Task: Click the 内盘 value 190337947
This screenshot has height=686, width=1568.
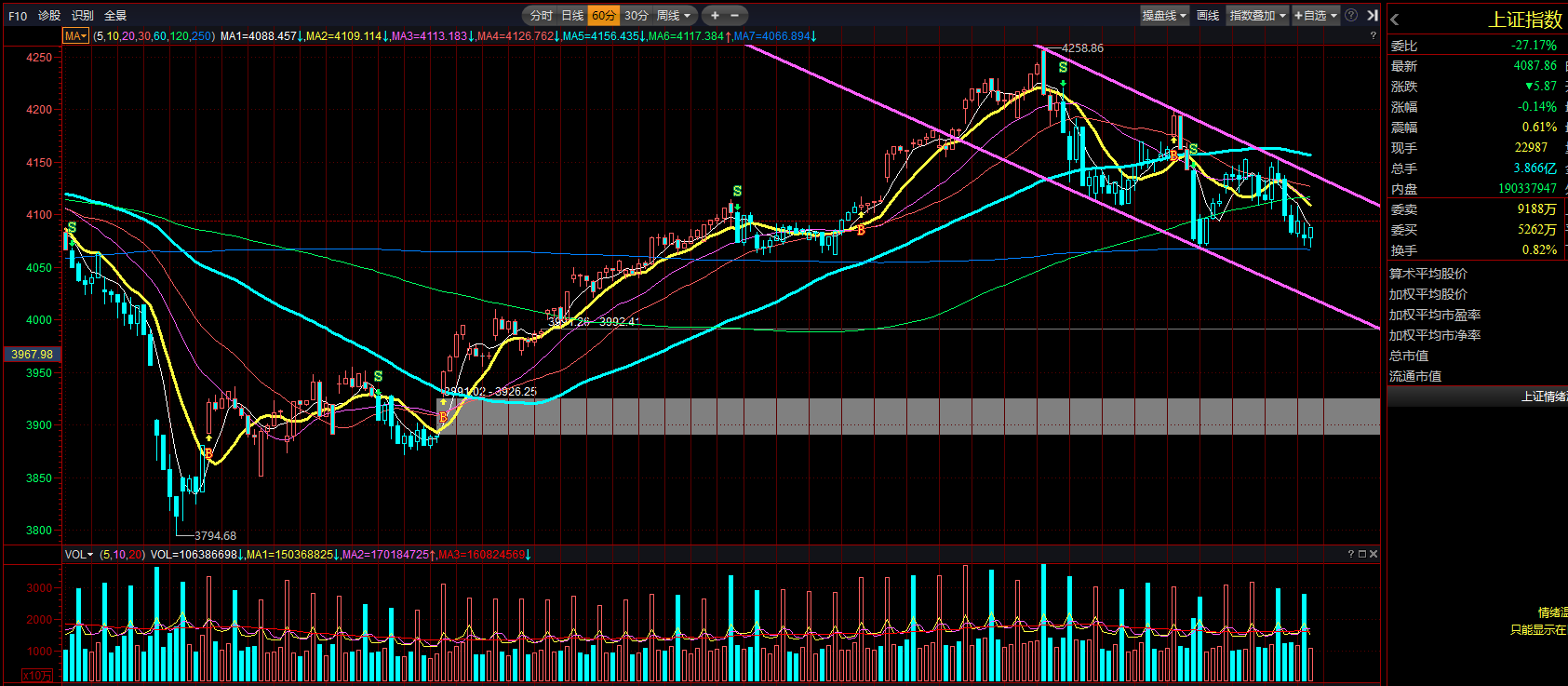Action: tap(1528, 189)
